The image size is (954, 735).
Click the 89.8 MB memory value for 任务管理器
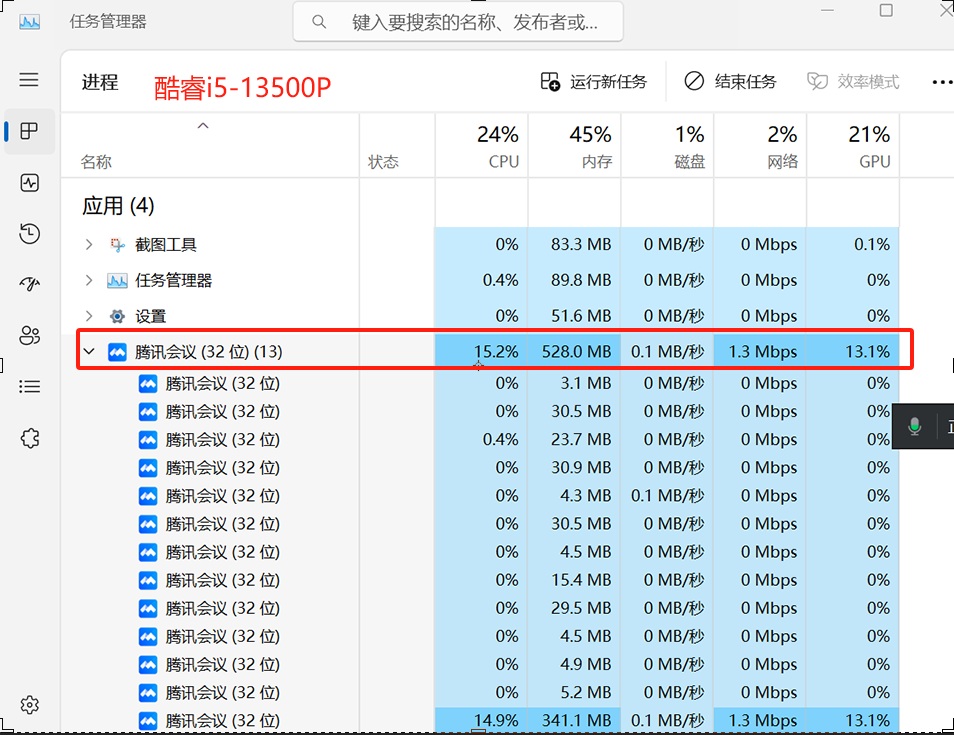pyautogui.click(x=581, y=280)
